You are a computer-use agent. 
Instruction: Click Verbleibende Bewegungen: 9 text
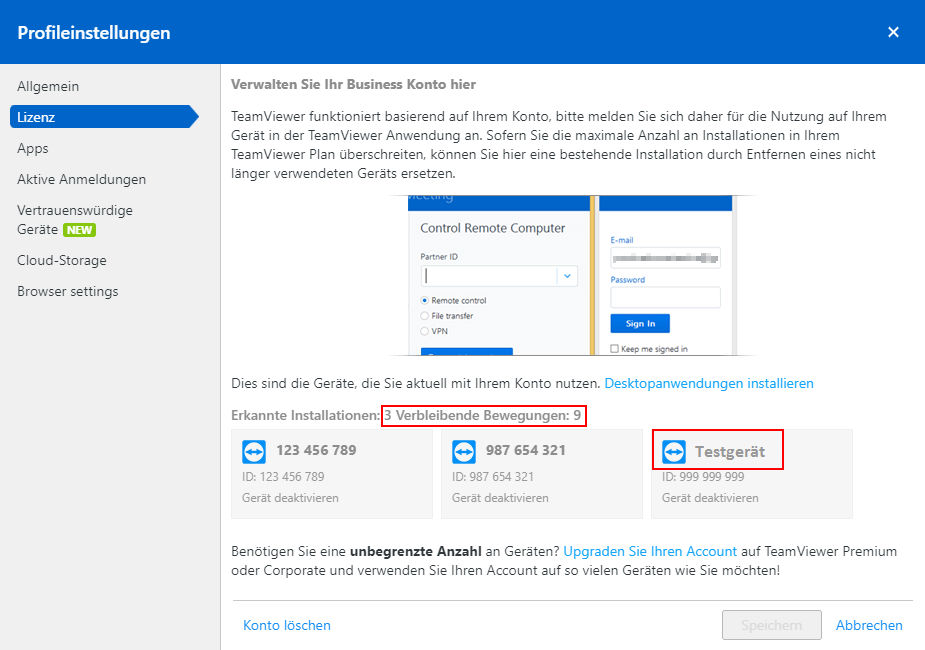[488, 415]
